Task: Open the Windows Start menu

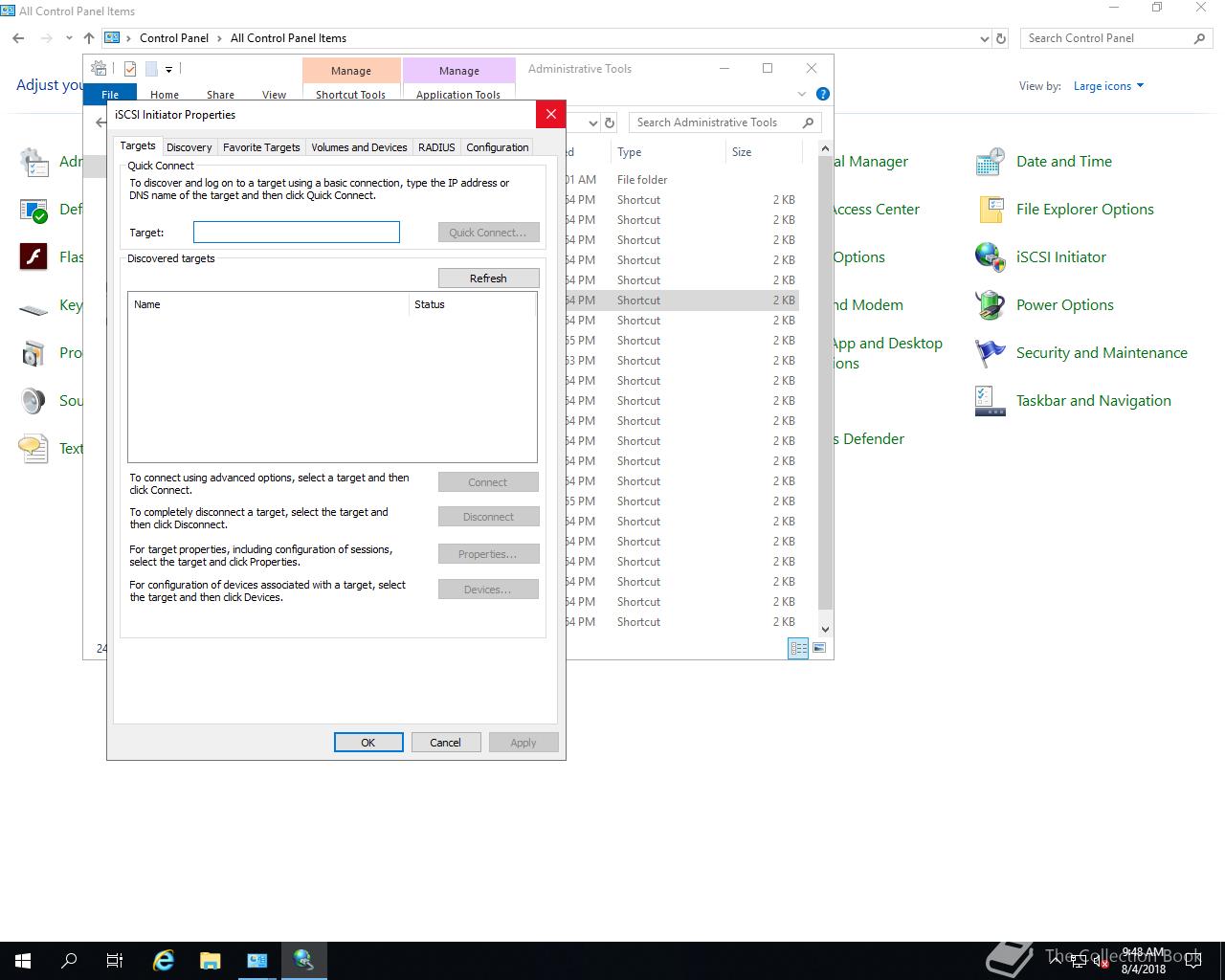Action: tap(23, 961)
